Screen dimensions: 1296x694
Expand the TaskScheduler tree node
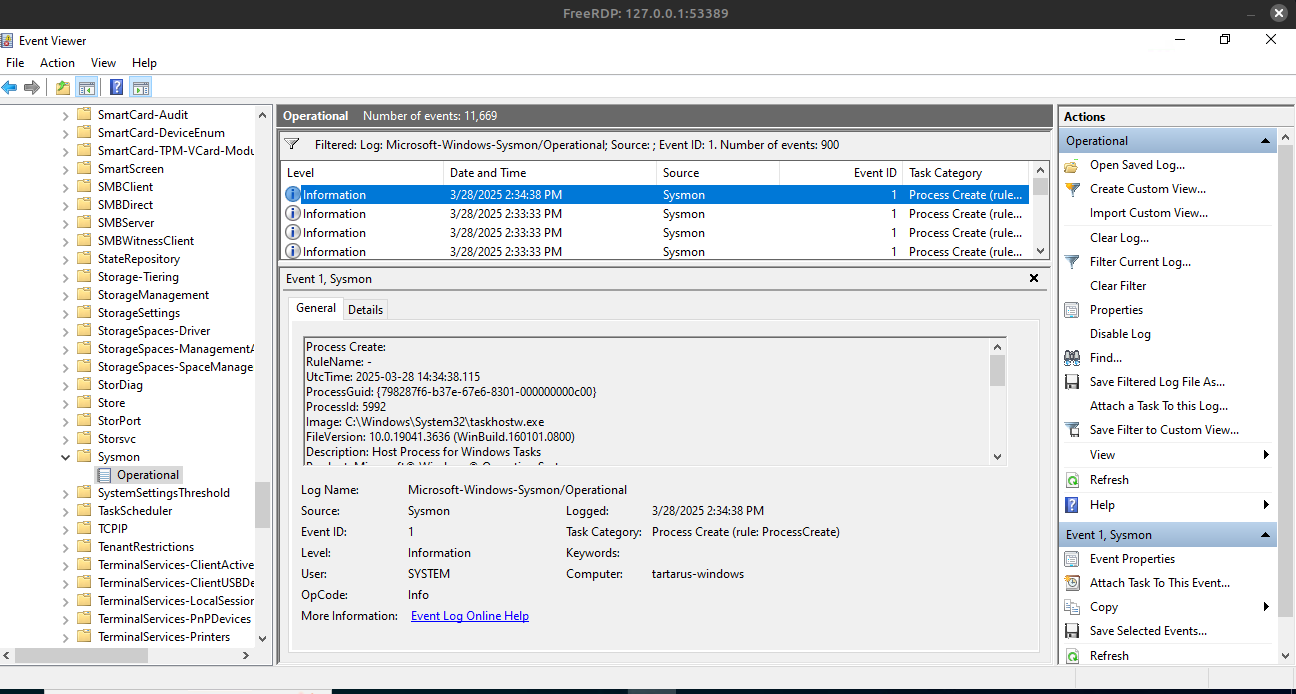coord(66,511)
